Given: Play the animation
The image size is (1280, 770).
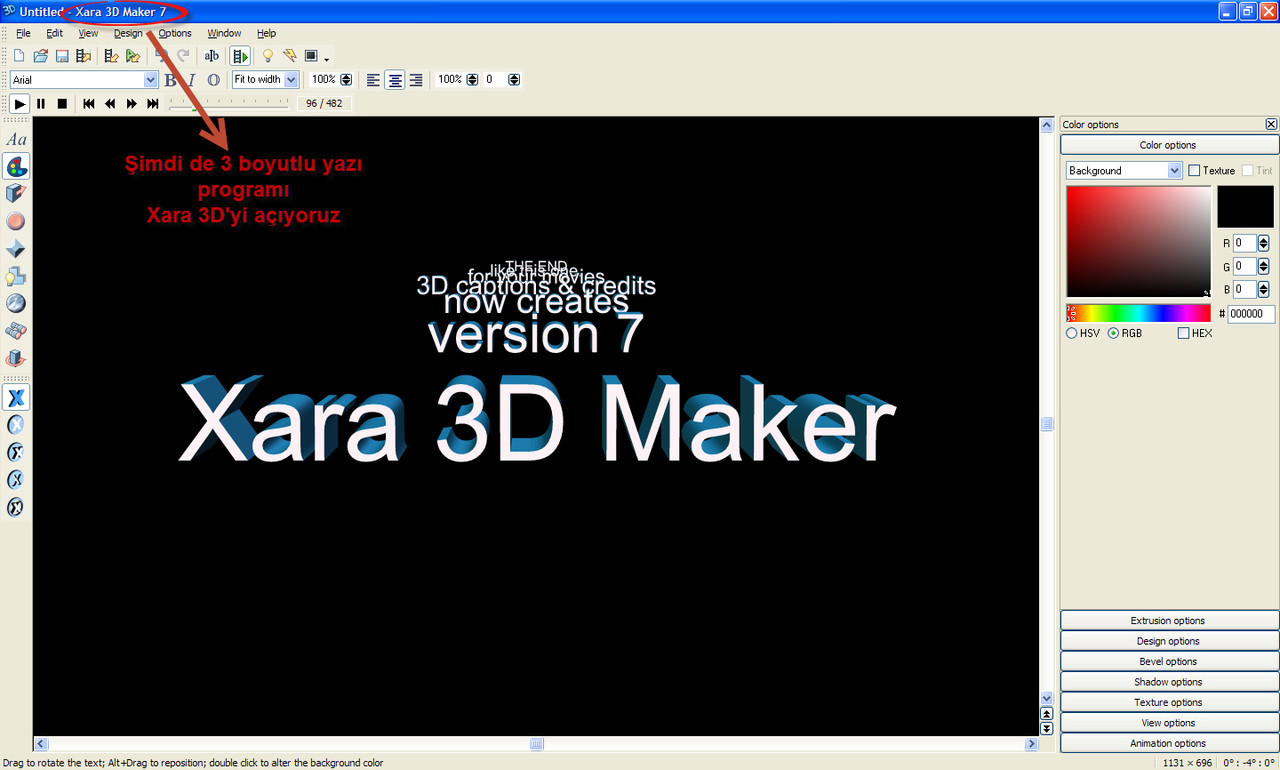Looking at the screenshot, I should click(x=19, y=103).
